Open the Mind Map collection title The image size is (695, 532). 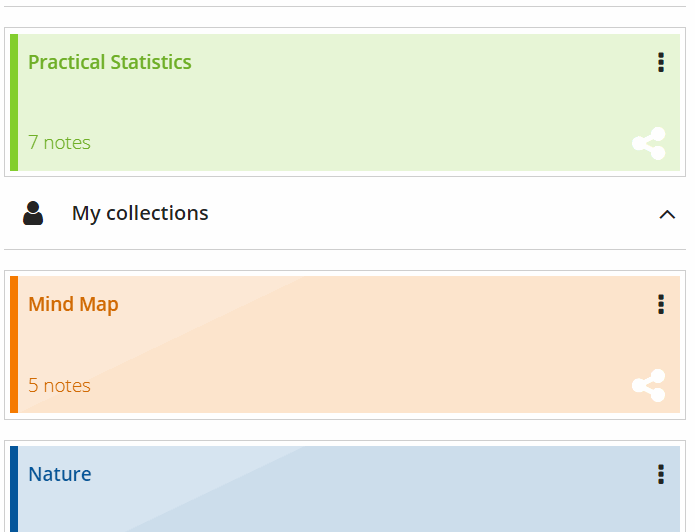(x=73, y=305)
